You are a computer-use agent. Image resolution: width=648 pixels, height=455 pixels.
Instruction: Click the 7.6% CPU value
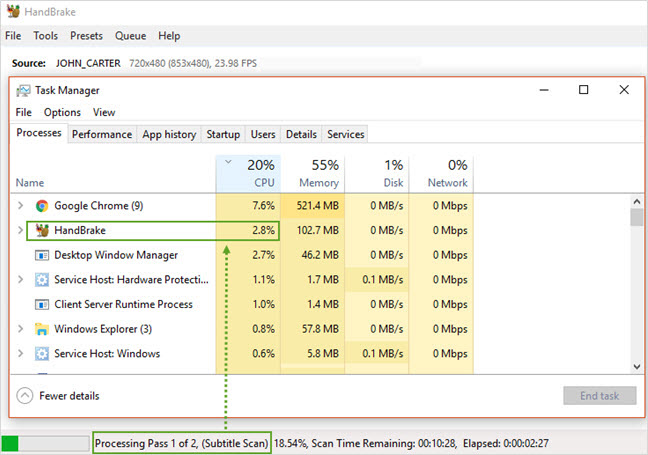[263, 205]
